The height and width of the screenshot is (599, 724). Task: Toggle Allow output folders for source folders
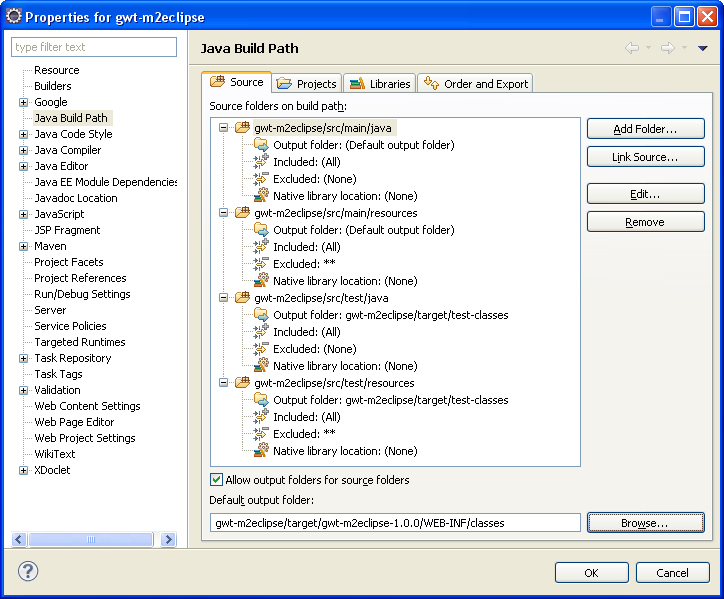click(216, 479)
